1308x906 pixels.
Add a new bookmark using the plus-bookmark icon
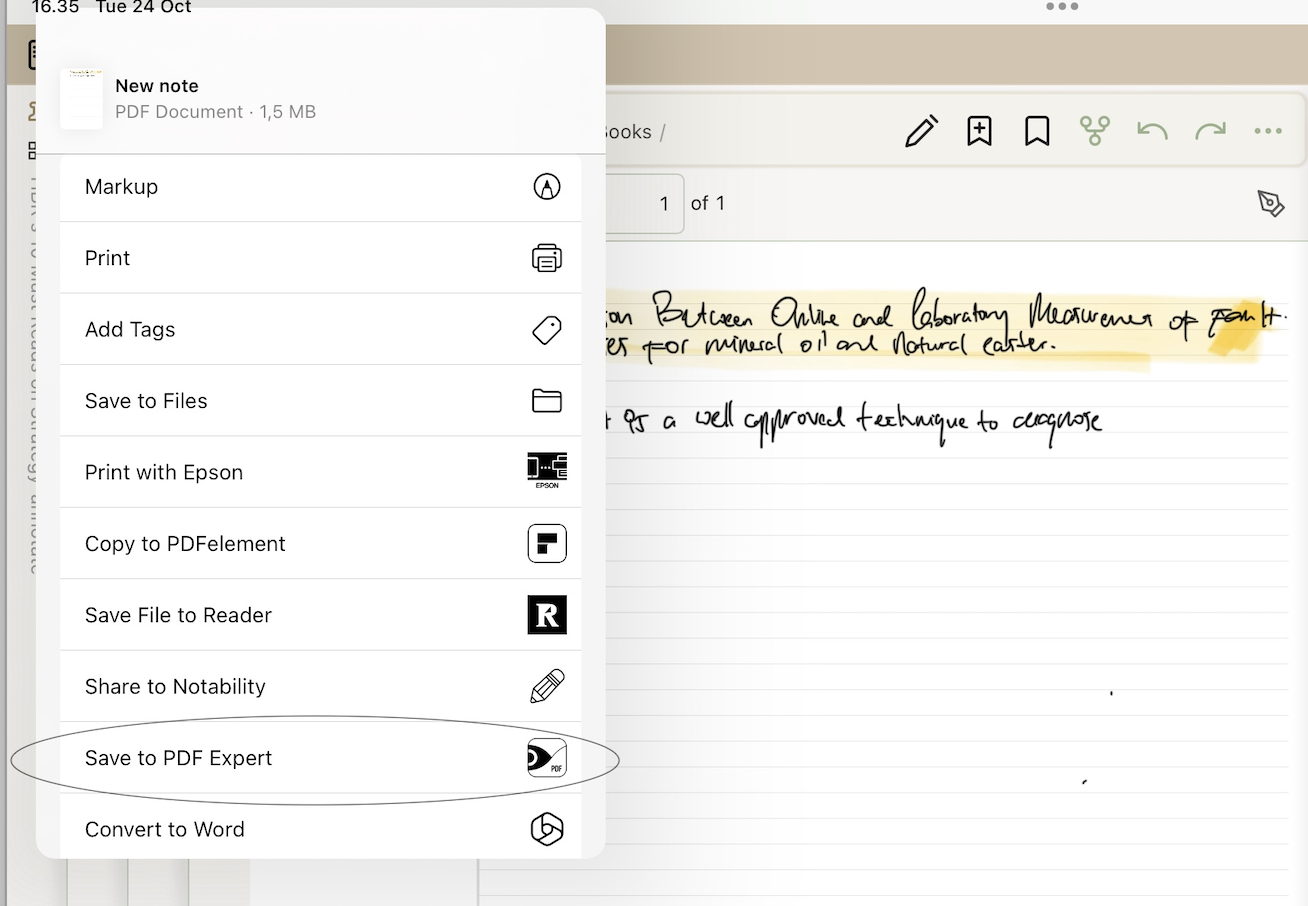coord(979,130)
